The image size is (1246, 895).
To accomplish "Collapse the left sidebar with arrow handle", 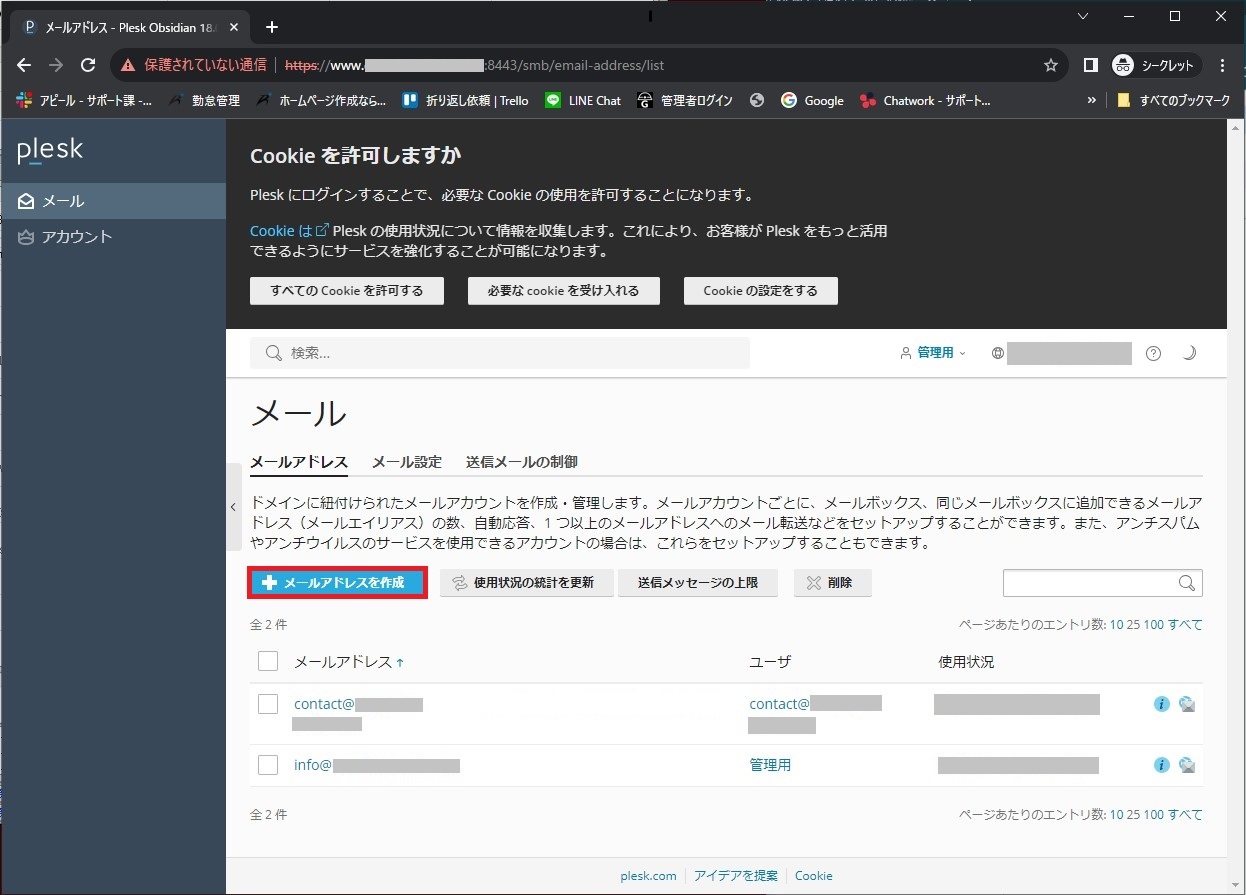I will click(233, 507).
